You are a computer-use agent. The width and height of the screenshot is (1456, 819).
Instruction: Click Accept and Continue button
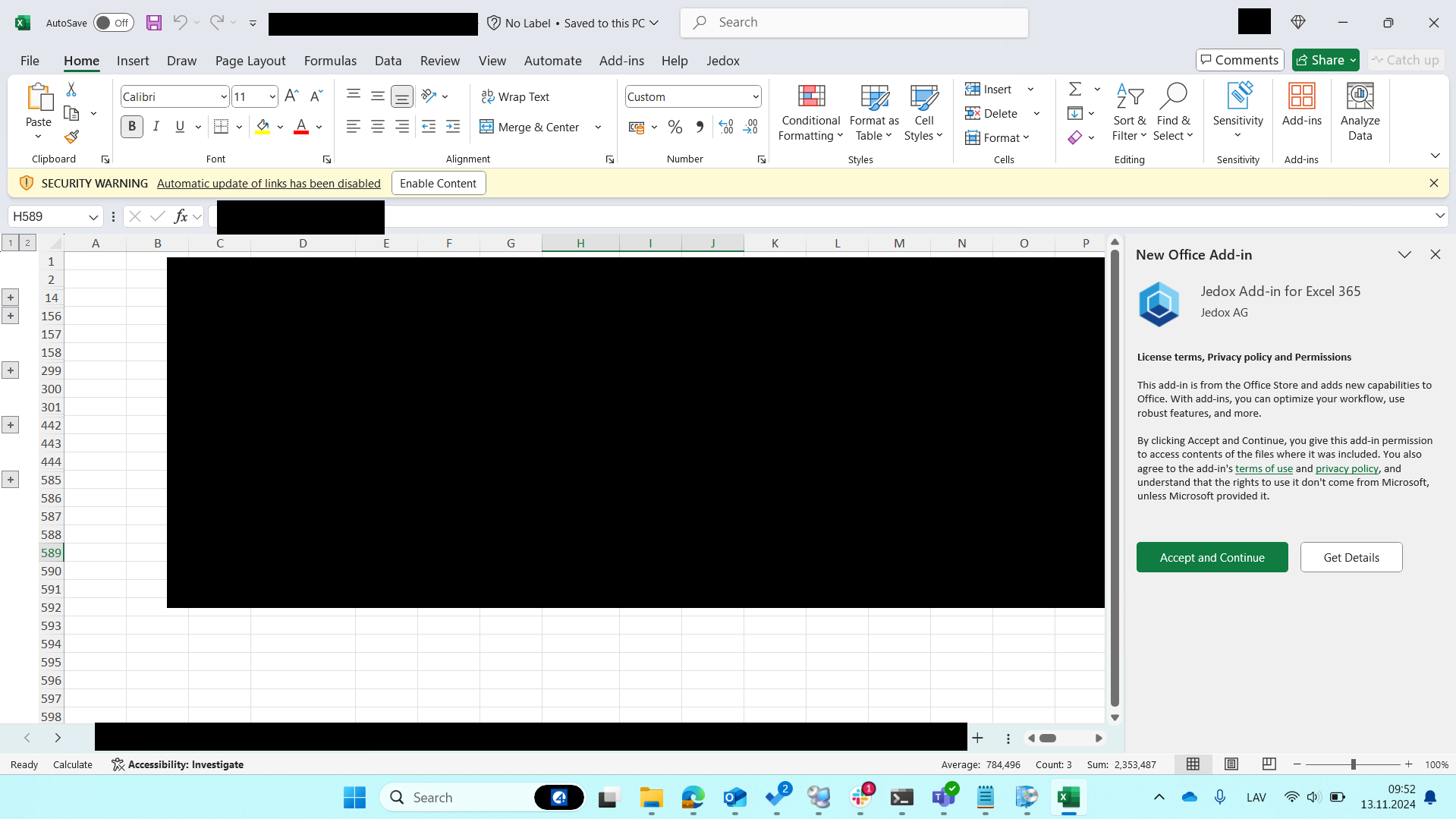pyautogui.click(x=1212, y=557)
